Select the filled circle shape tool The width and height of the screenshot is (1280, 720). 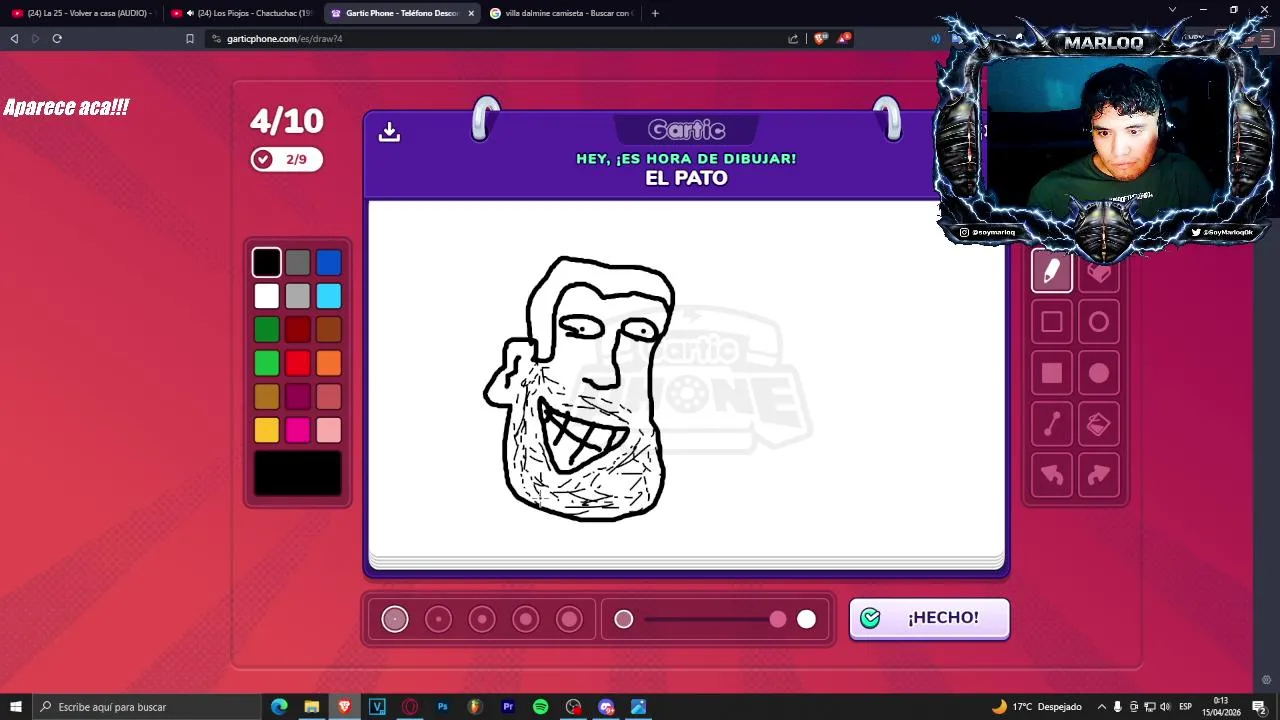click(1099, 373)
